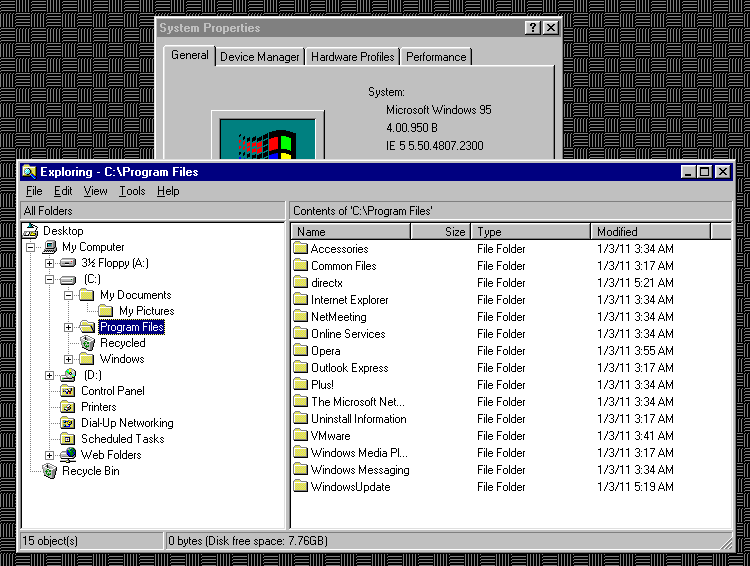Maximize the Exploring window
750x566 pixels.
click(x=705, y=171)
